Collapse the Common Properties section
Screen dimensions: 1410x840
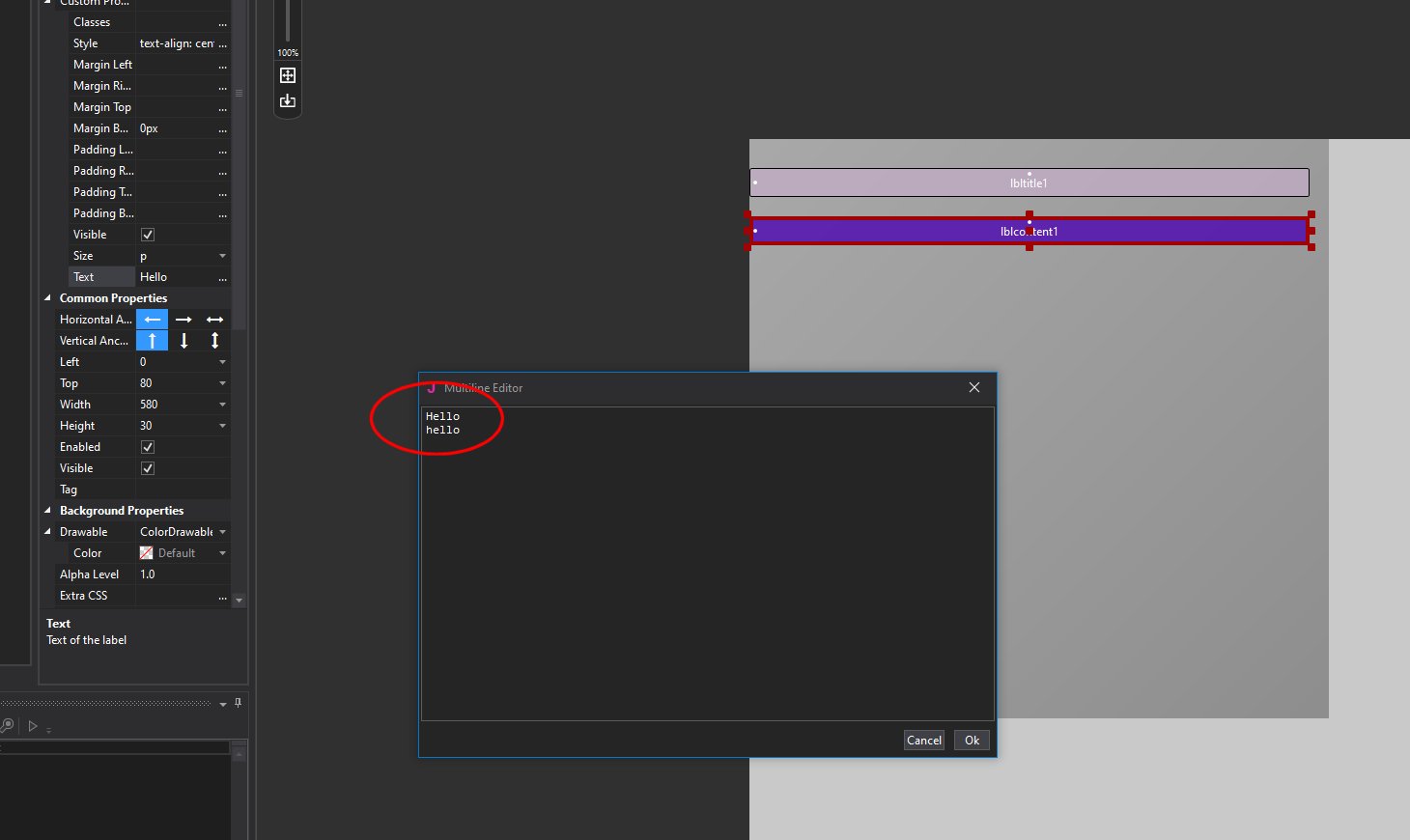point(48,297)
